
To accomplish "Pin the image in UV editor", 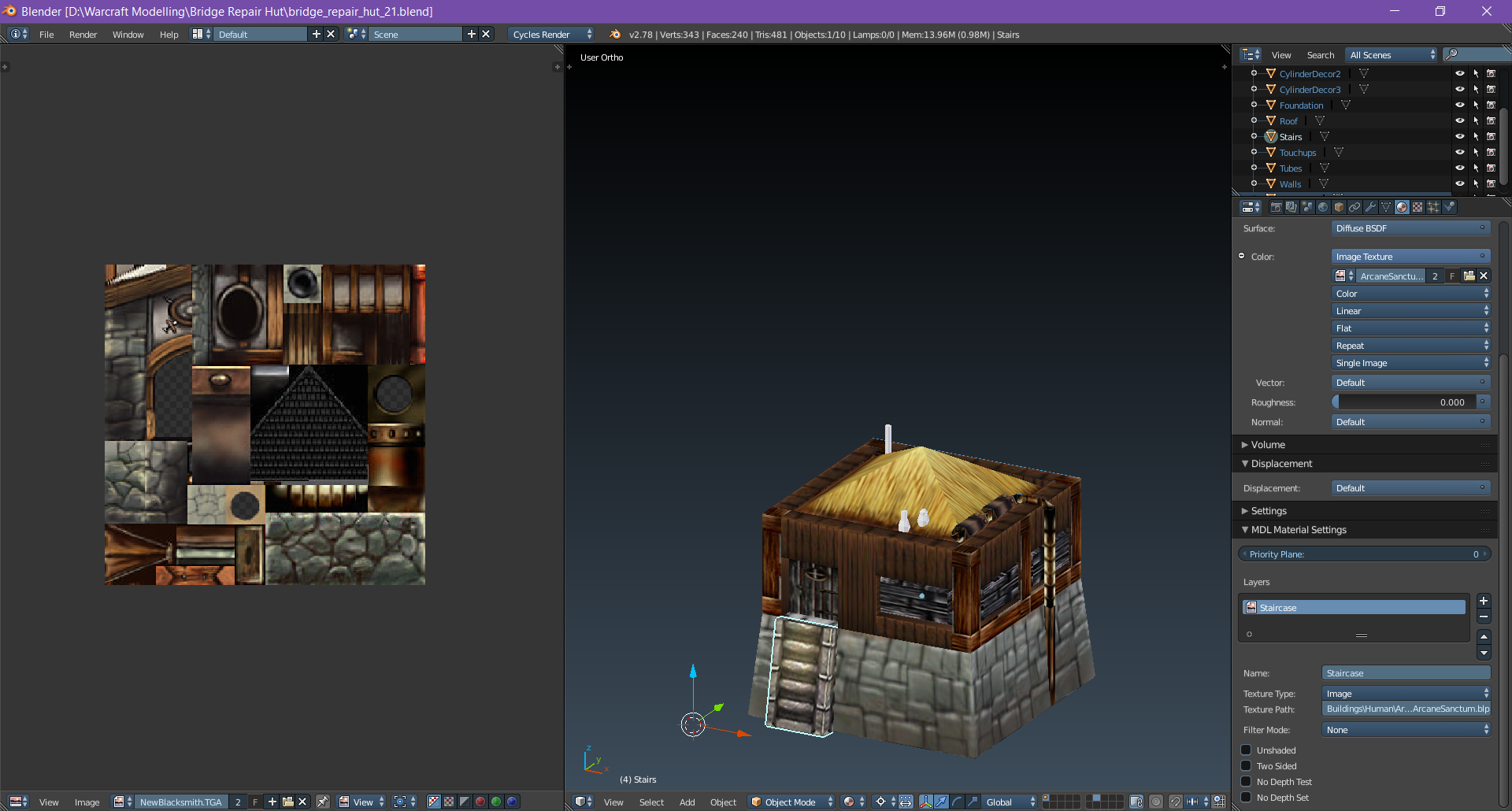I will click(323, 802).
